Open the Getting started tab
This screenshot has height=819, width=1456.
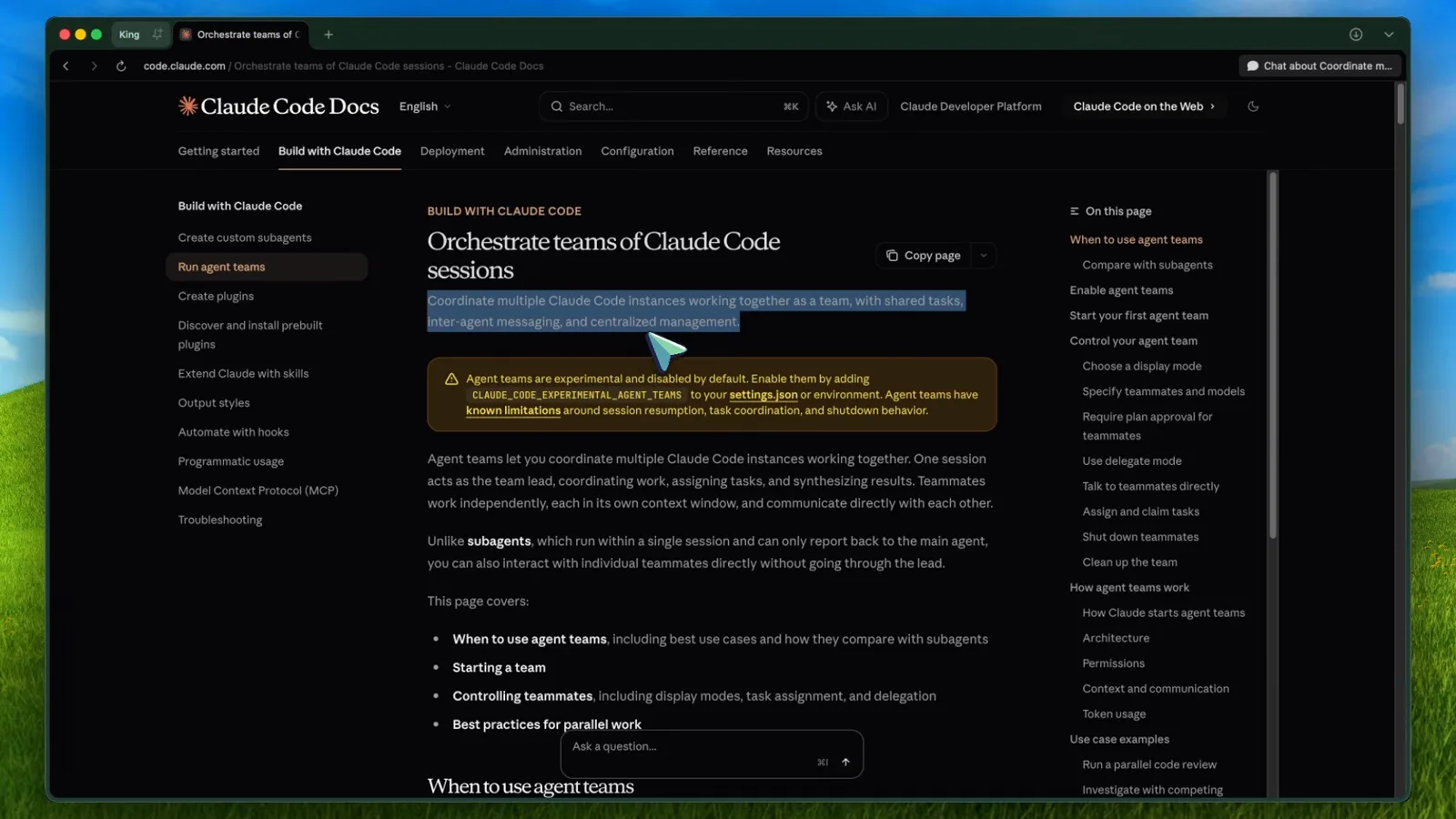click(x=218, y=151)
